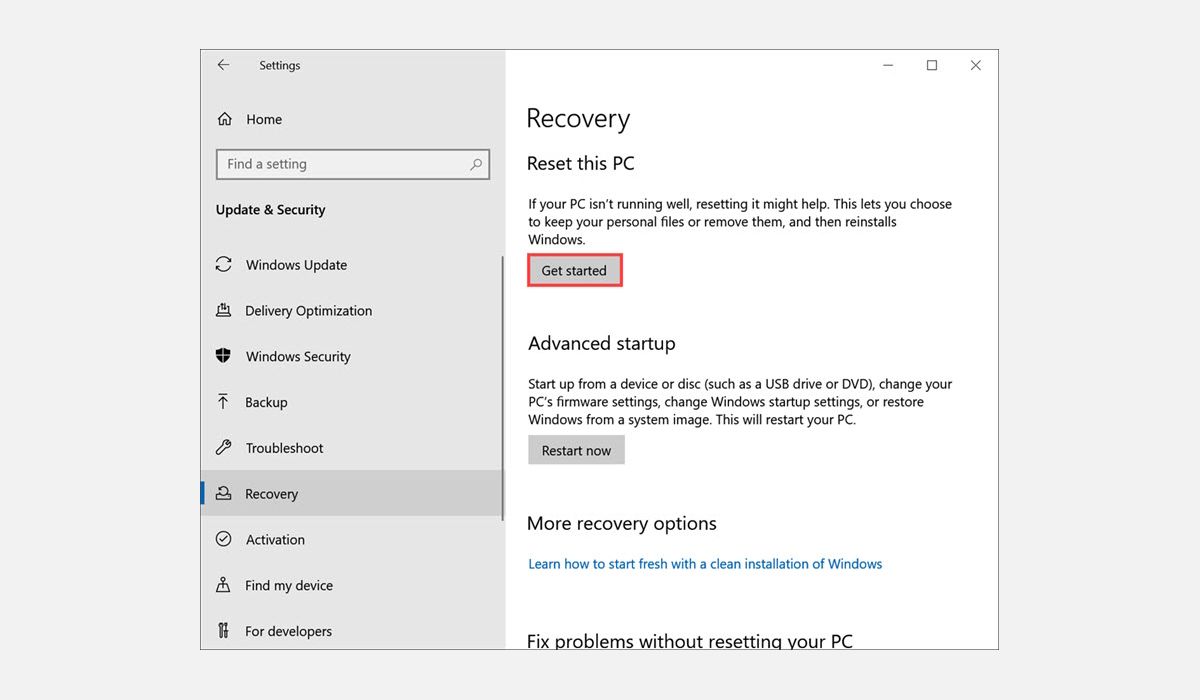
Task: Open For developers via its icon
Action: [224, 631]
